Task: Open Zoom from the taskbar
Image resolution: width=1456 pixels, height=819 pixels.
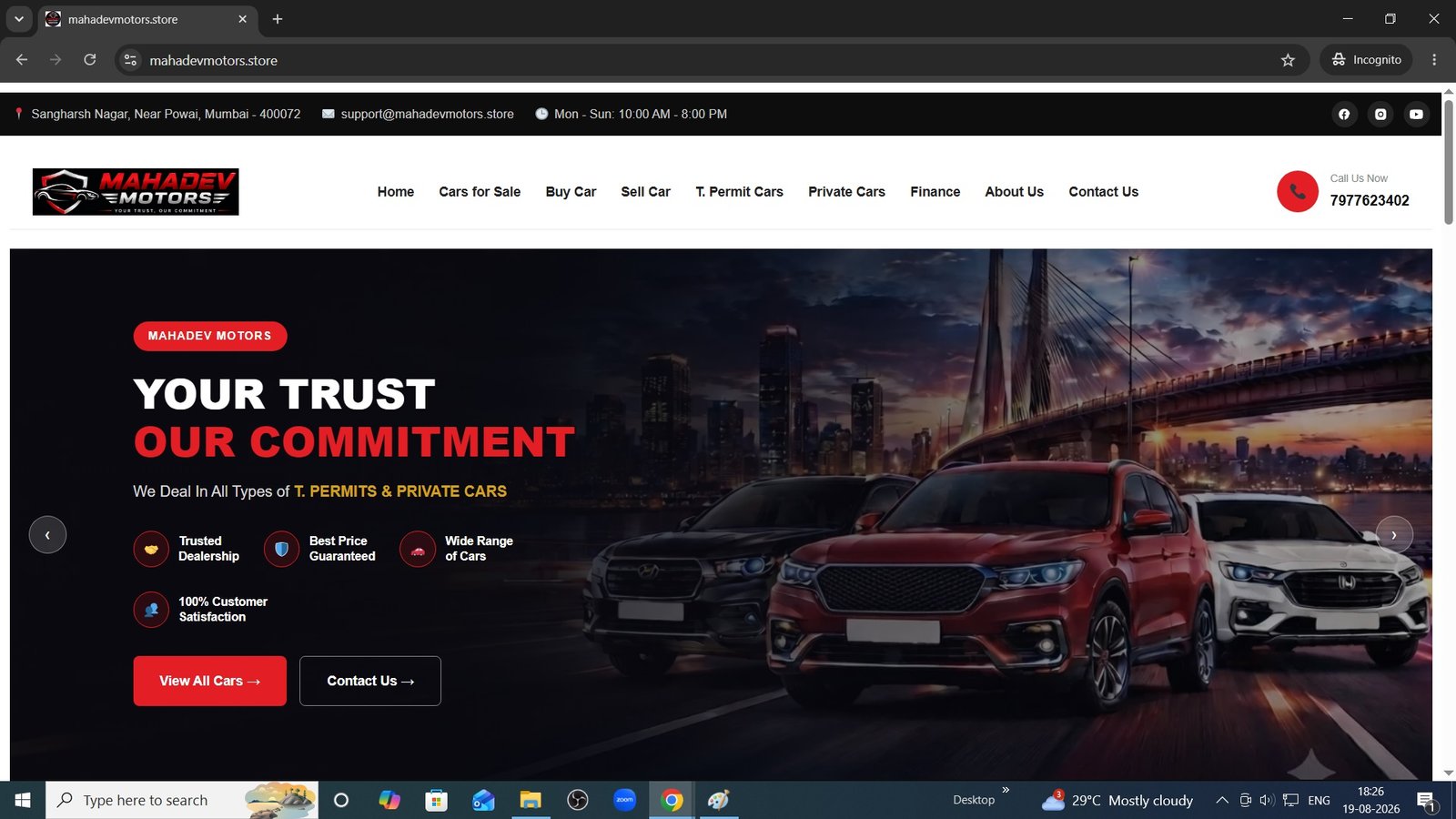Action: tap(624, 800)
